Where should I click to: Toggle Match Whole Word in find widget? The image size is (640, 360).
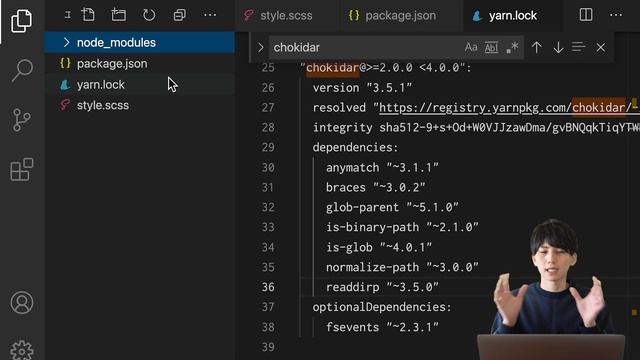click(491, 47)
